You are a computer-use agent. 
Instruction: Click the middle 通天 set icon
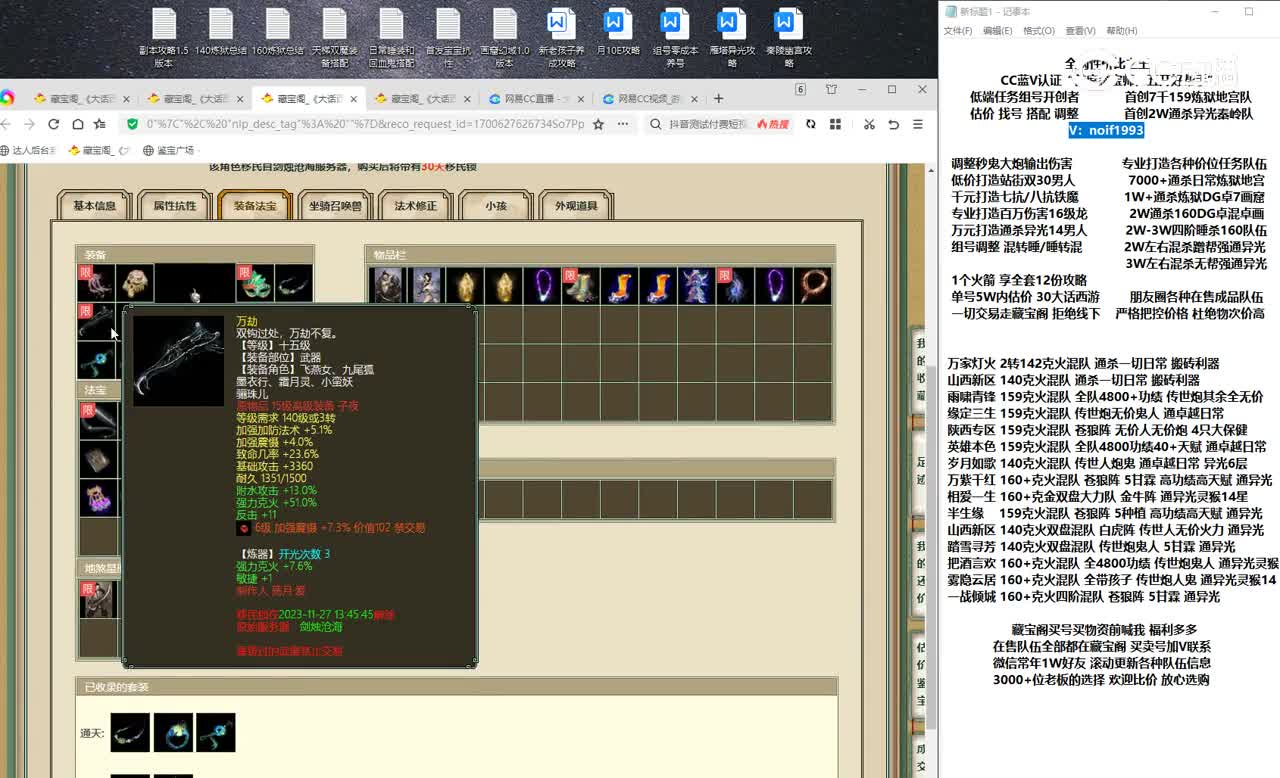tap(173, 733)
